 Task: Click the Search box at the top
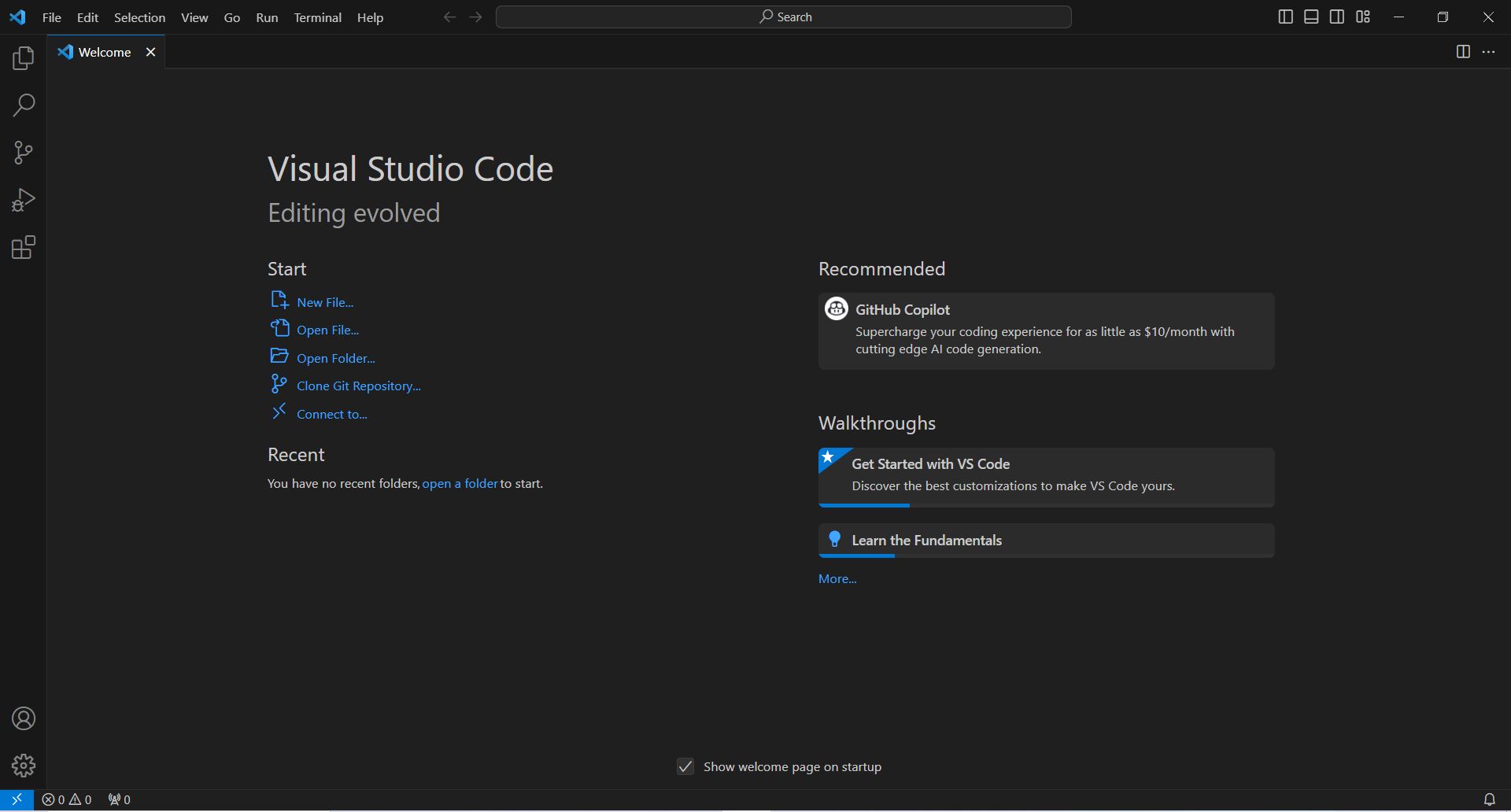point(783,16)
